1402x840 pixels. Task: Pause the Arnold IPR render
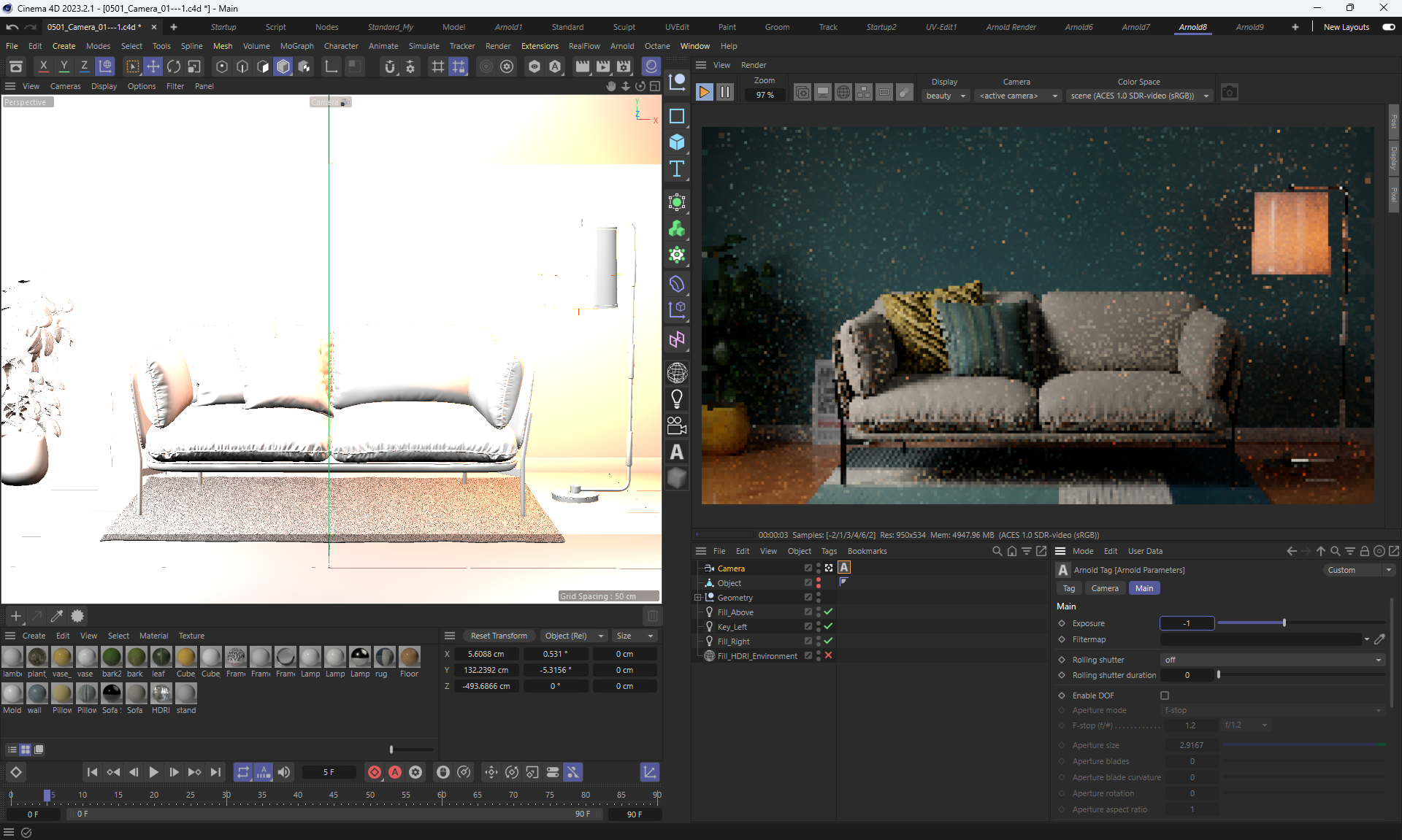725,93
